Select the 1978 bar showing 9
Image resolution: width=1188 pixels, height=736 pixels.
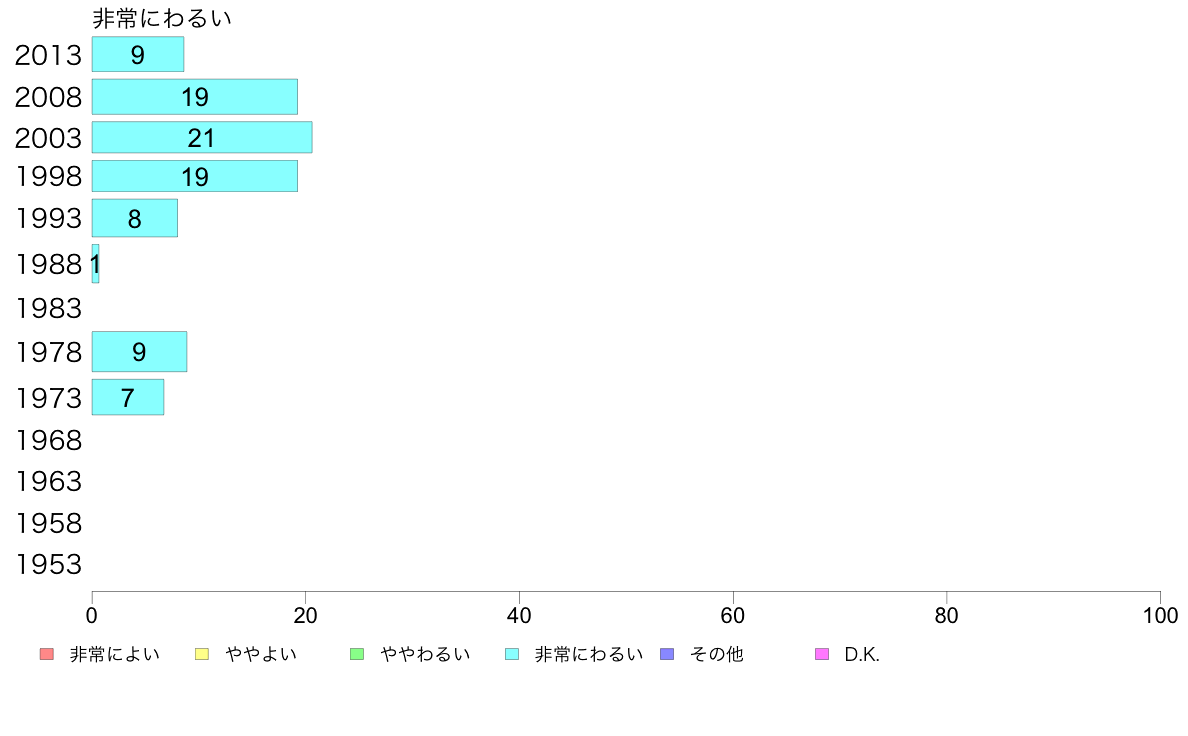139,352
